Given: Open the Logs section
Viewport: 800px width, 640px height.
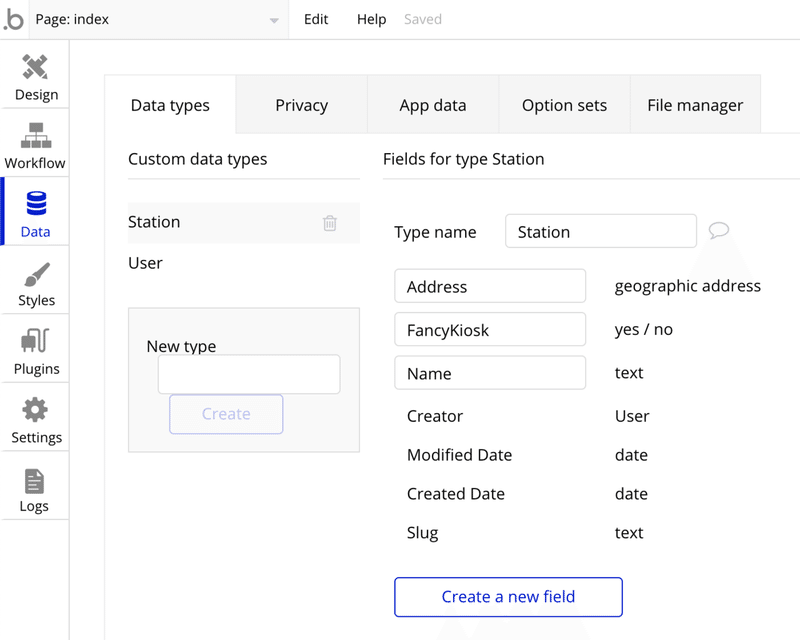Looking at the screenshot, I should (35, 489).
